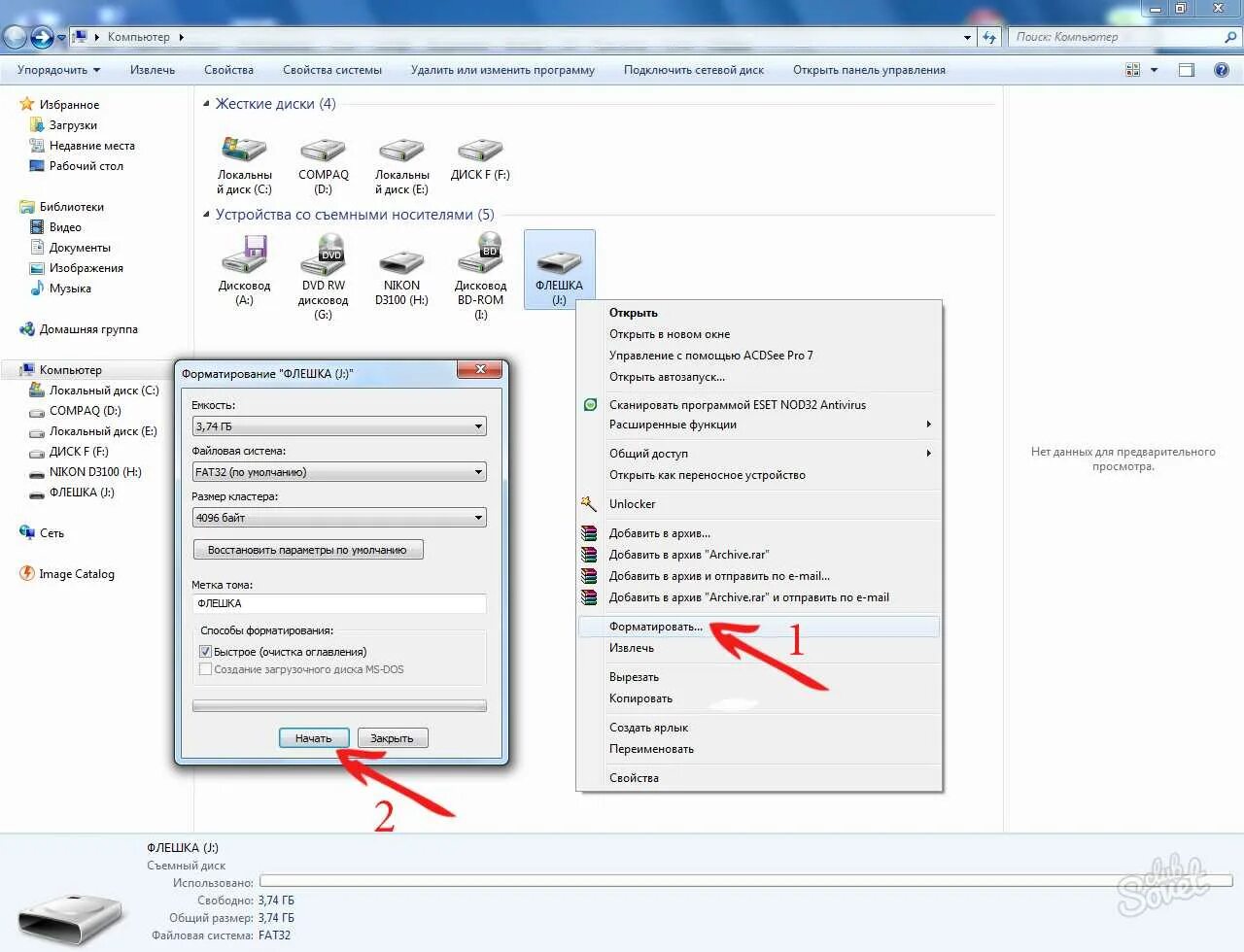Image resolution: width=1244 pixels, height=952 pixels.
Task: Open Local Disk (E:) drive icon
Action: (x=401, y=150)
